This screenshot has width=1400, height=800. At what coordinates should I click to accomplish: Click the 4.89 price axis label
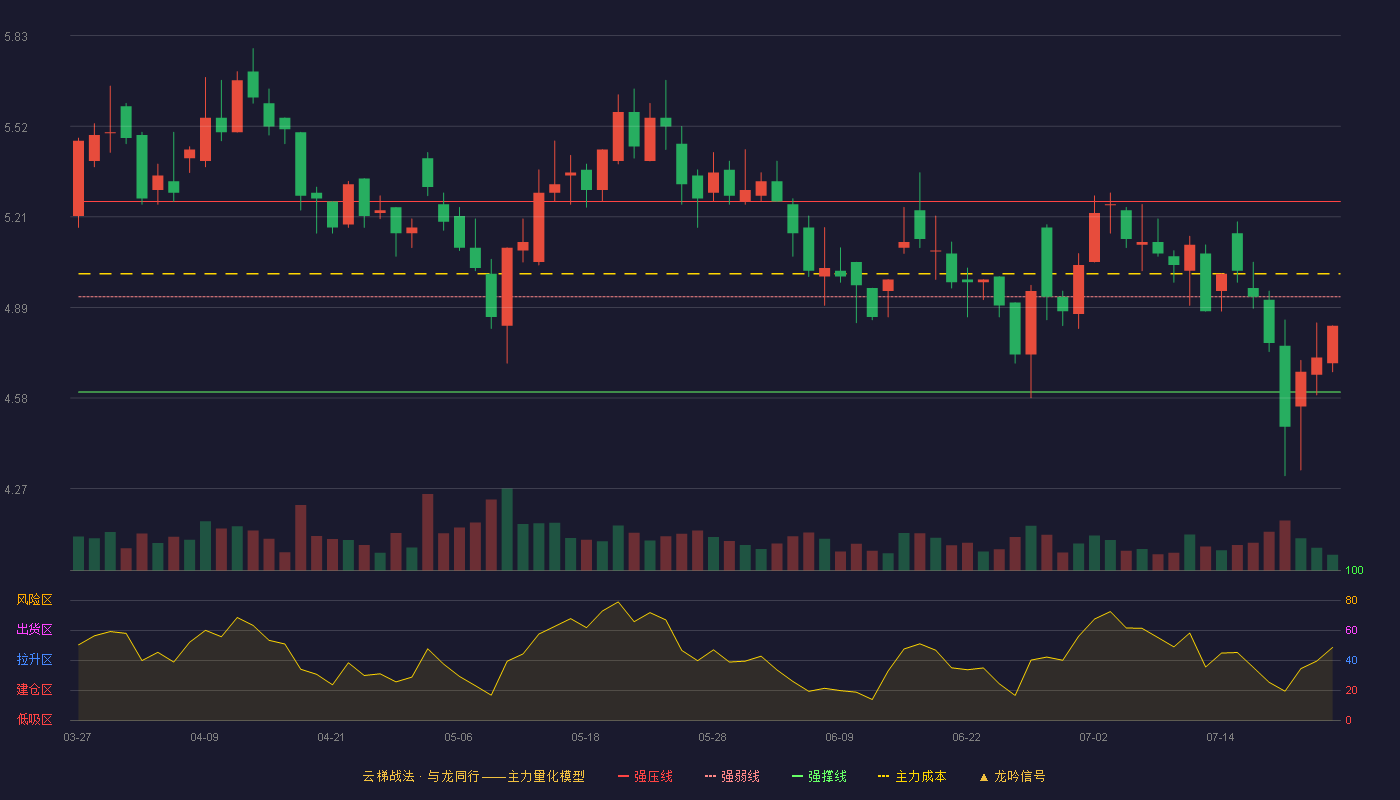click(x=16, y=309)
